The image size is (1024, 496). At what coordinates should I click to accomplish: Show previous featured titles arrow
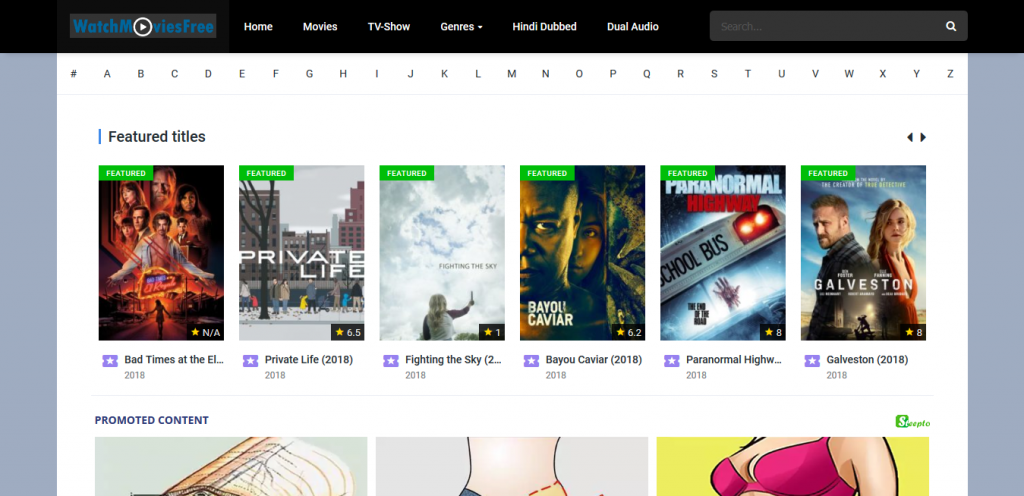pyautogui.click(x=910, y=137)
